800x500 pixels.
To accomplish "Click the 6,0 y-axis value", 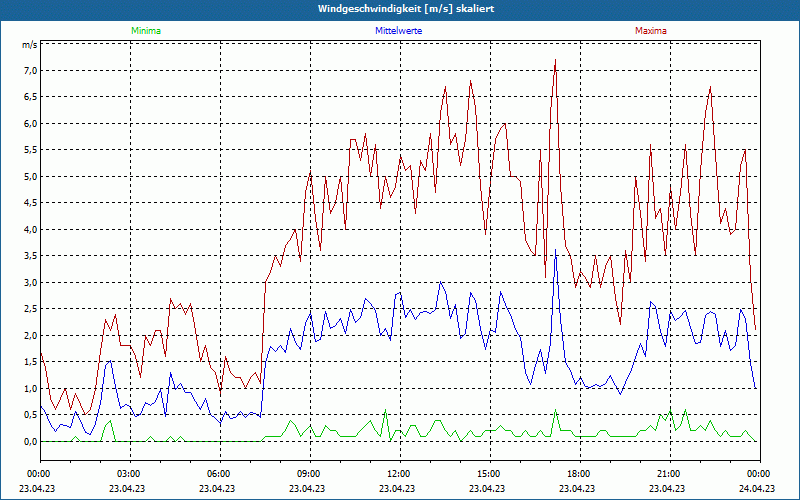I will click(30, 123).
